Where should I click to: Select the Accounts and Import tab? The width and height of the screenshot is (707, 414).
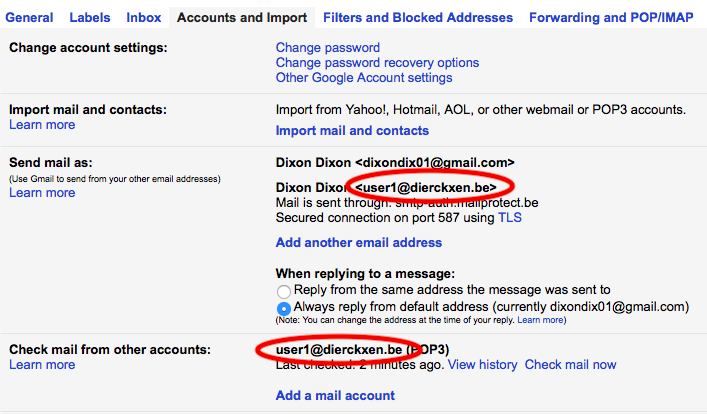click(x=242, y=18)
